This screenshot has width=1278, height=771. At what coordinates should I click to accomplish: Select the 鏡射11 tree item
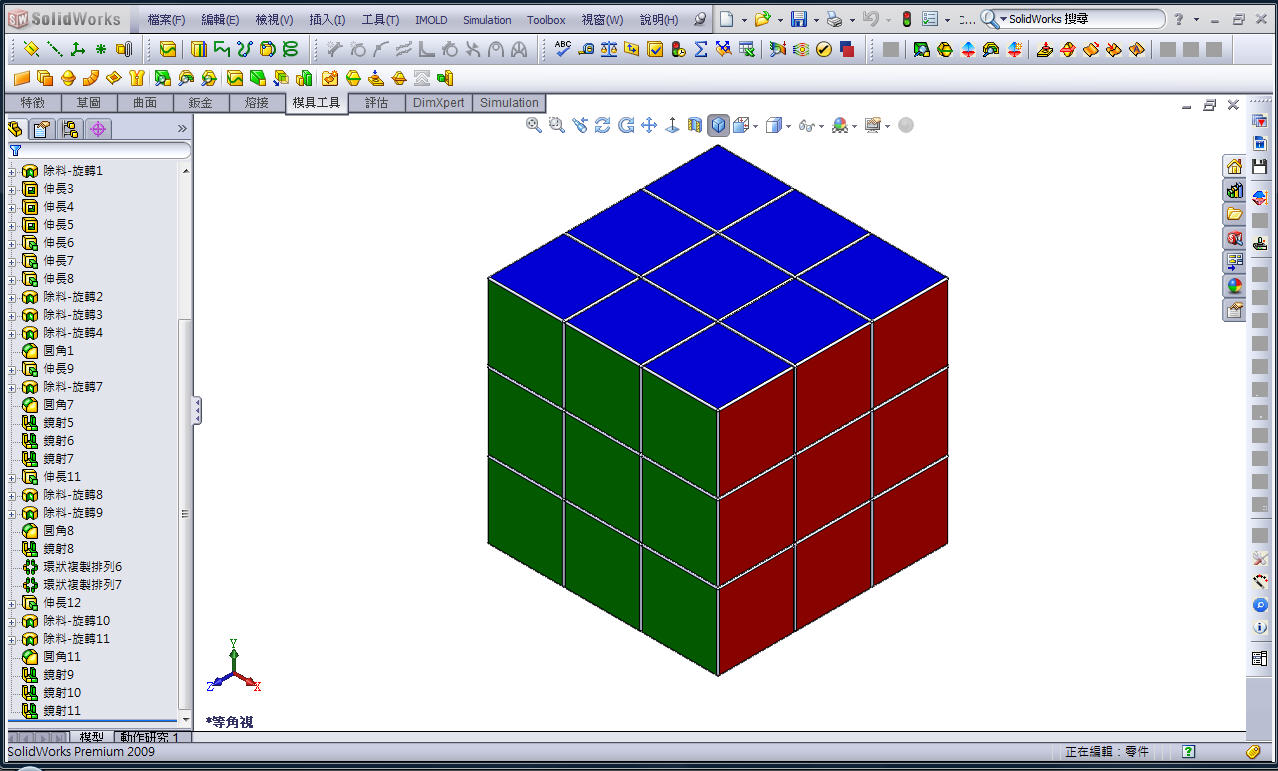coord(61,711)
